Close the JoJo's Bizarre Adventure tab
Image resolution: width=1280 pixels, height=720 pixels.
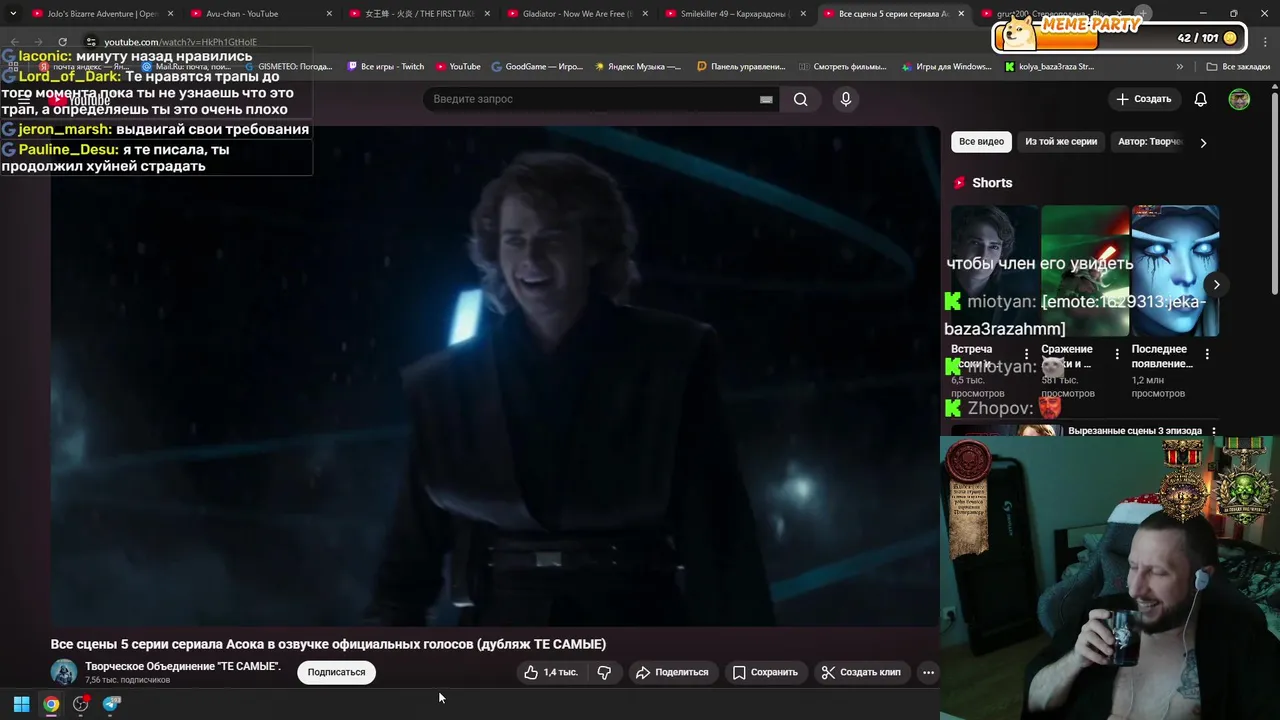(x=170, y=14)
